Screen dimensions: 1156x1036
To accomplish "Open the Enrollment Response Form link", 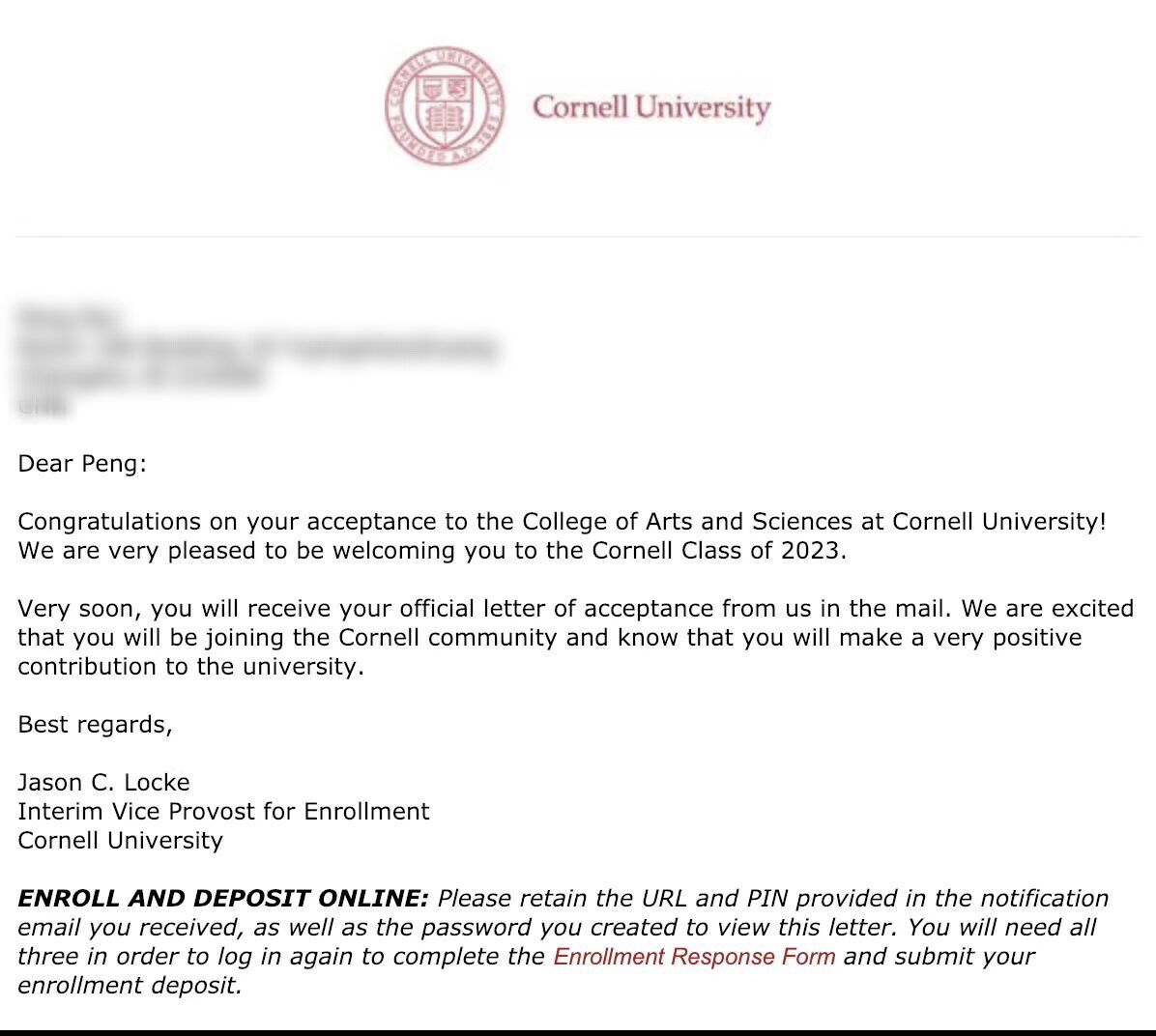I will click(694, 957).
